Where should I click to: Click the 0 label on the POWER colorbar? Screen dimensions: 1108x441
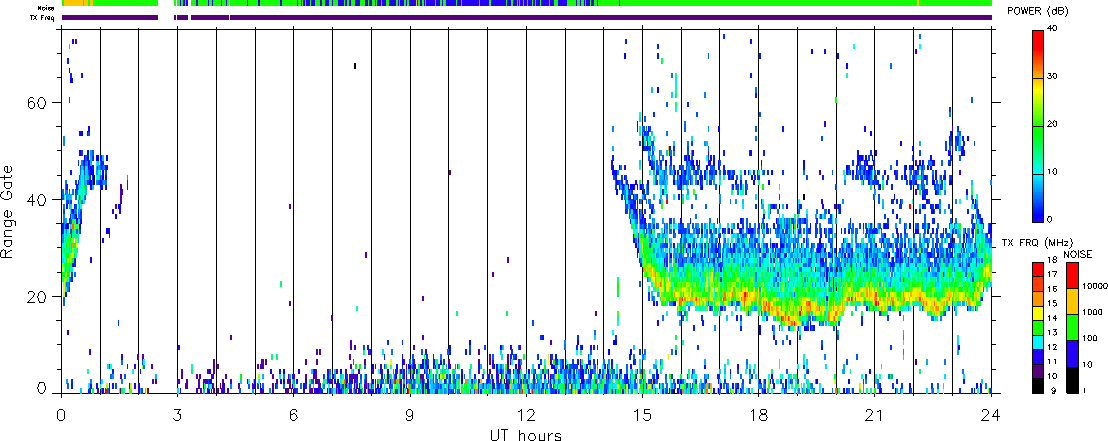coord(1050,220)
